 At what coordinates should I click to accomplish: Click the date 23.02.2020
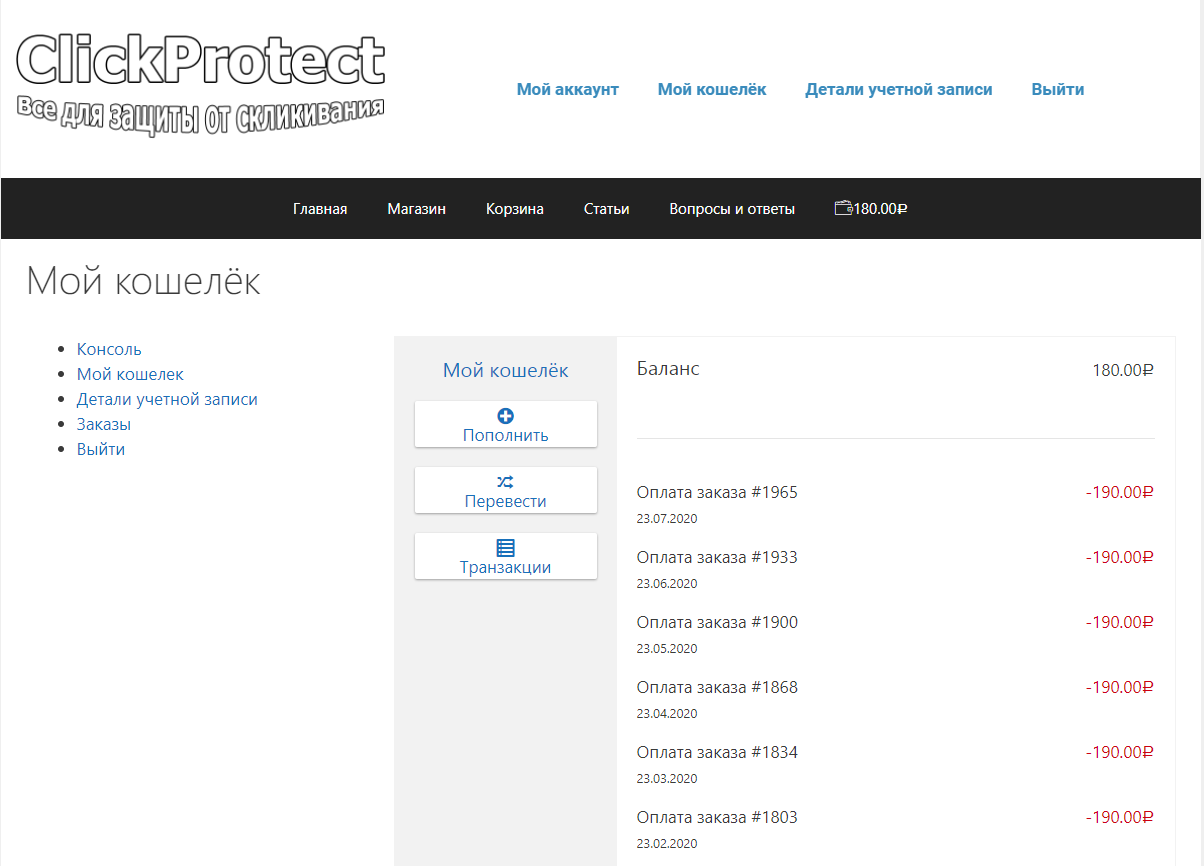[667, 844]
